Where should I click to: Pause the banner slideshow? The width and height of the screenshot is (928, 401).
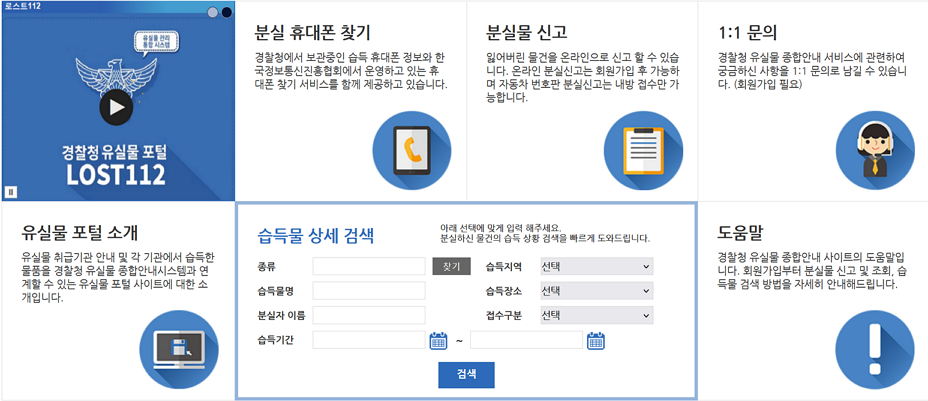point(11,191)
